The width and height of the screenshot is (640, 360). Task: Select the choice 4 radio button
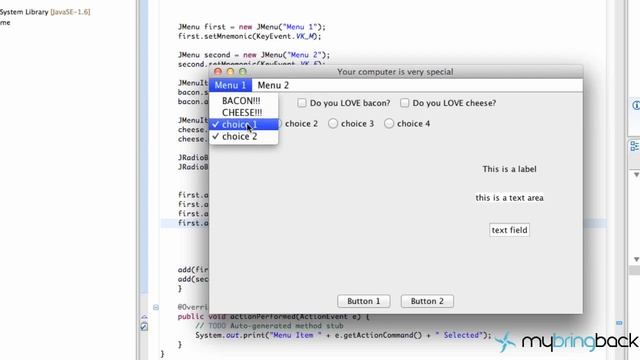click(407, 123)
